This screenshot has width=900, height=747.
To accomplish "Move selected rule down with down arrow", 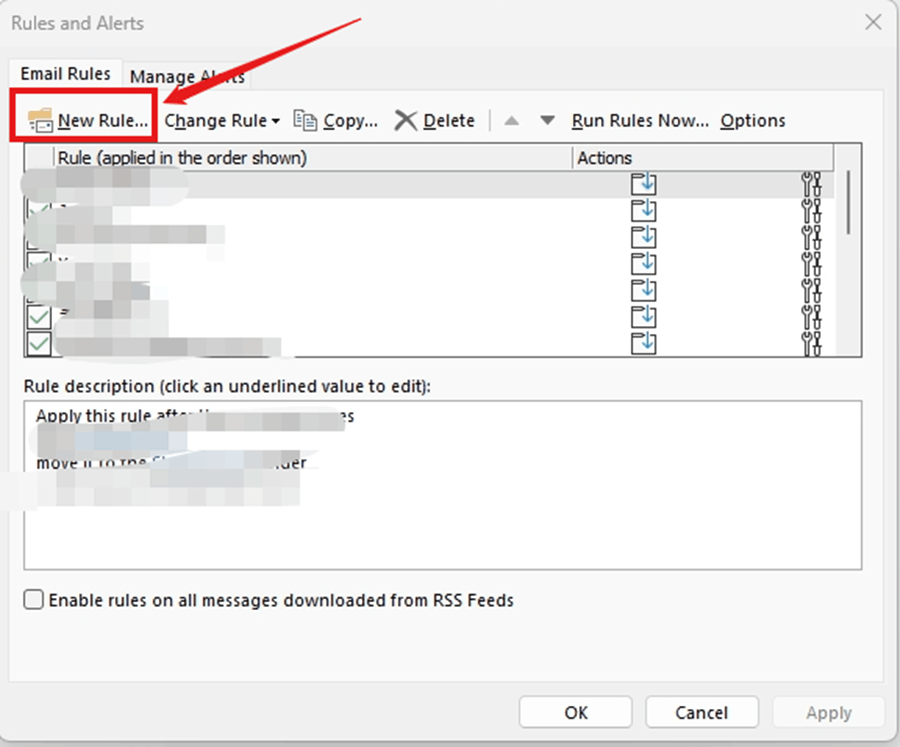I will (x=547, y=121).
